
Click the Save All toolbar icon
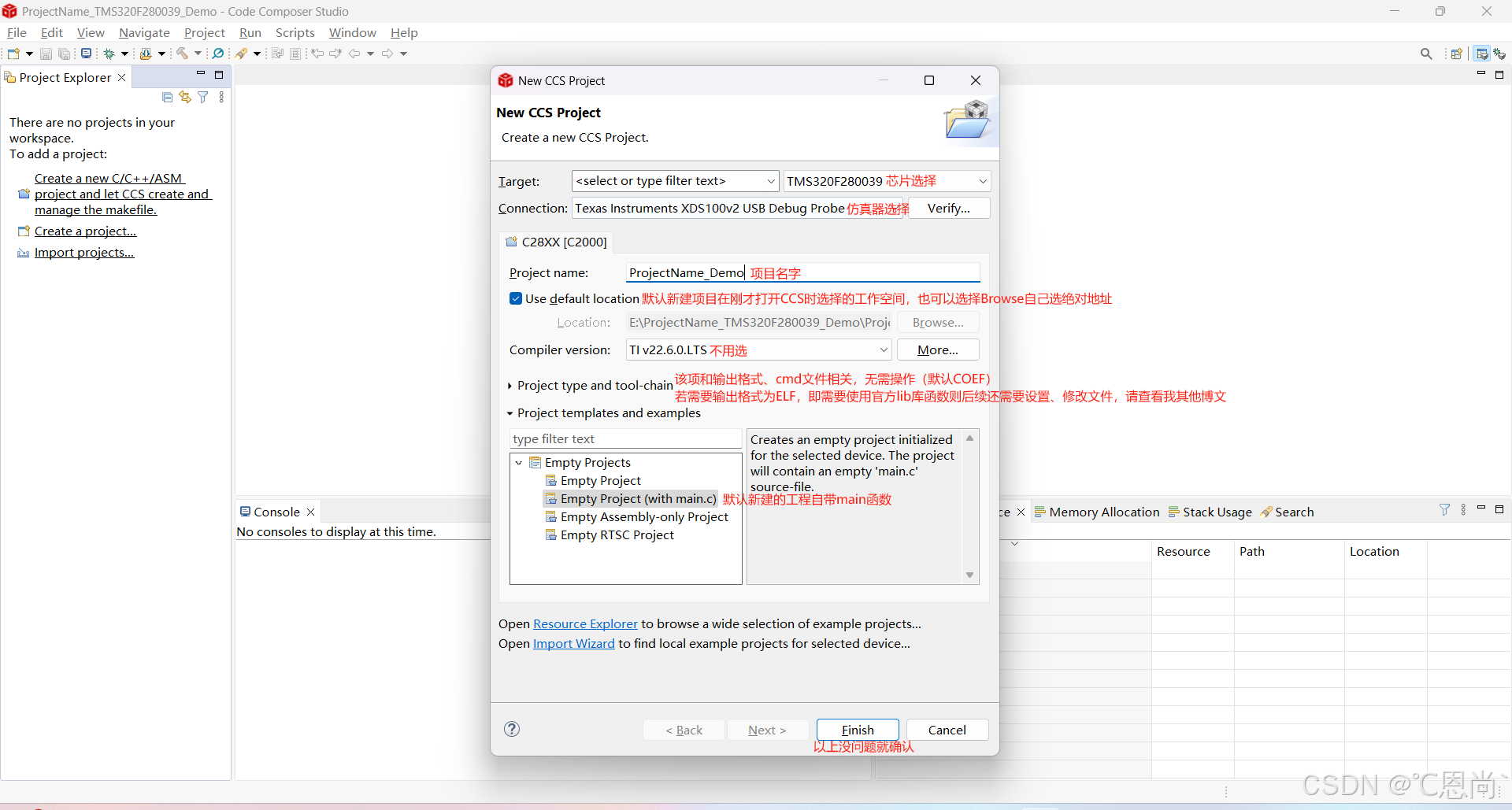65,54
